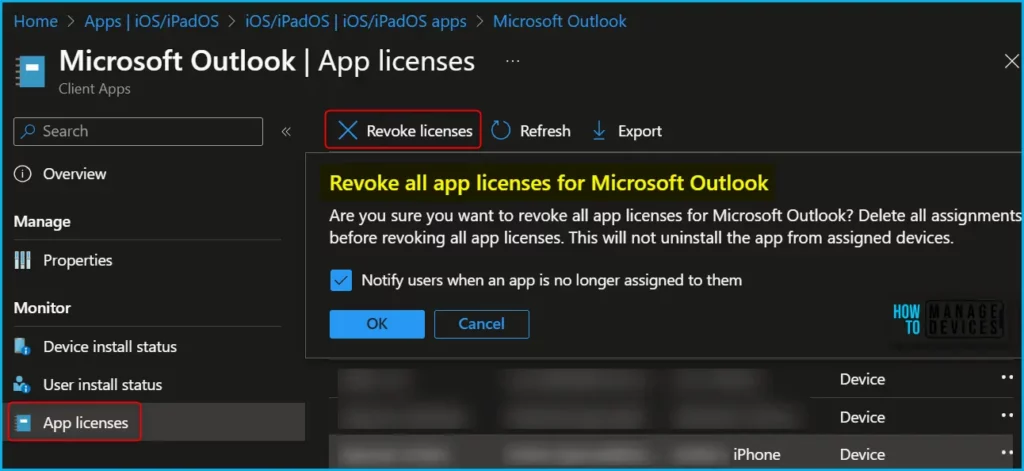Focus the sidebar Search field

[138, 131]
